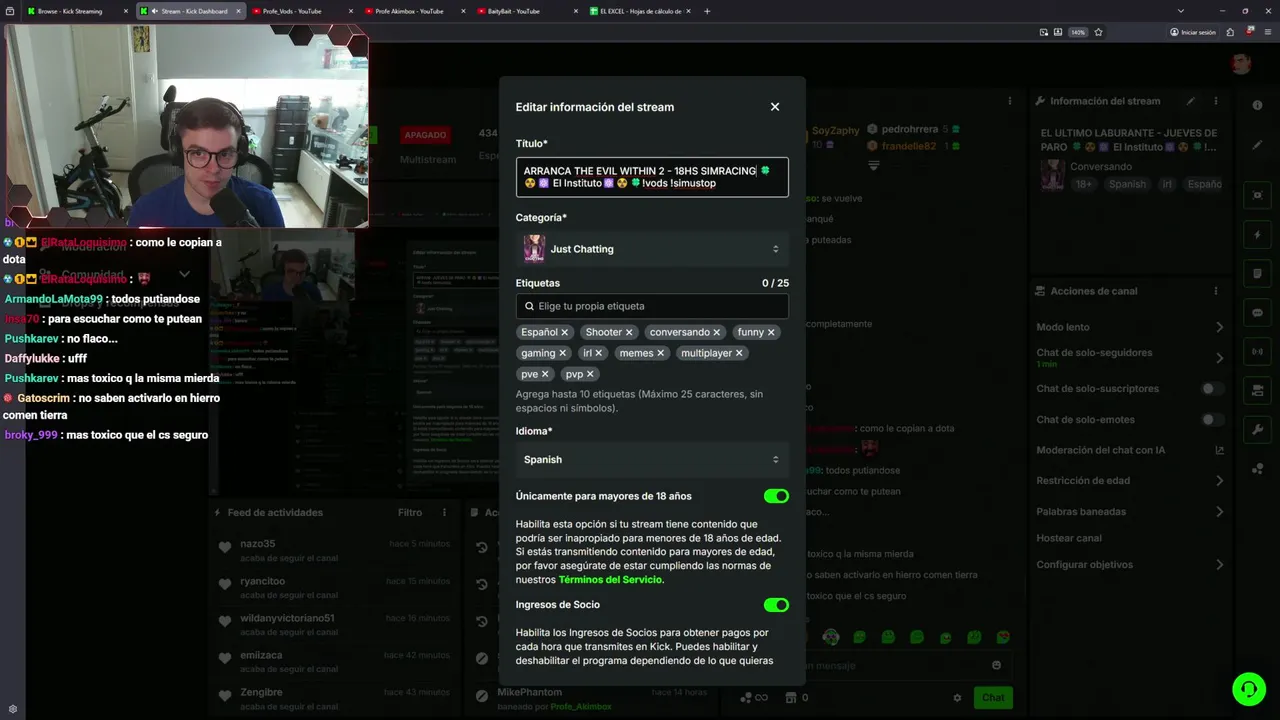Click the Título text field
The height and width of the screenshot is (720, 1280).
652,177
